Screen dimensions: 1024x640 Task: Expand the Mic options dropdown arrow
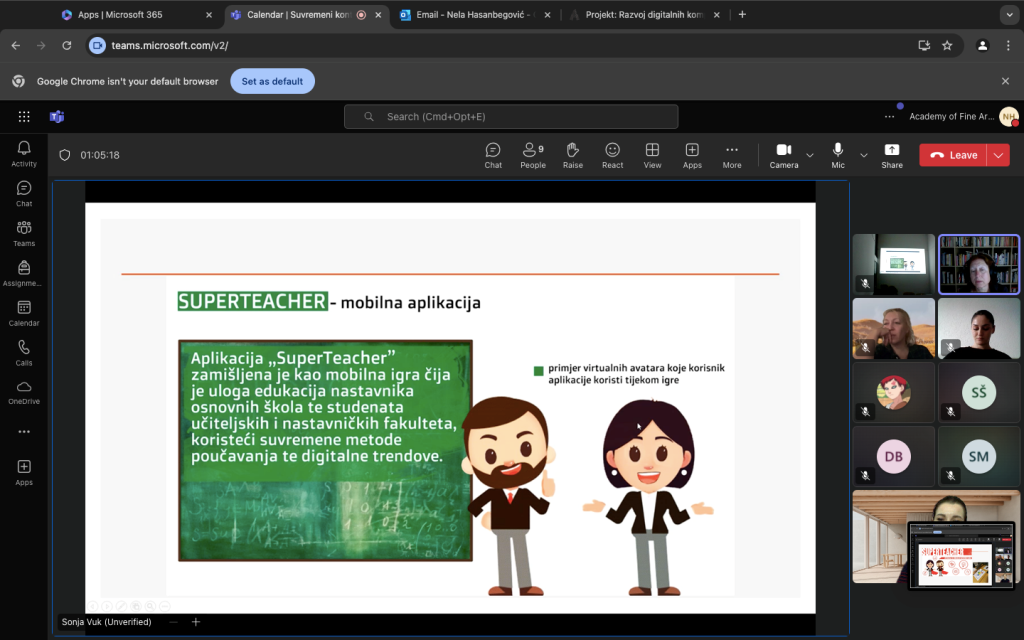pos(864,155)
